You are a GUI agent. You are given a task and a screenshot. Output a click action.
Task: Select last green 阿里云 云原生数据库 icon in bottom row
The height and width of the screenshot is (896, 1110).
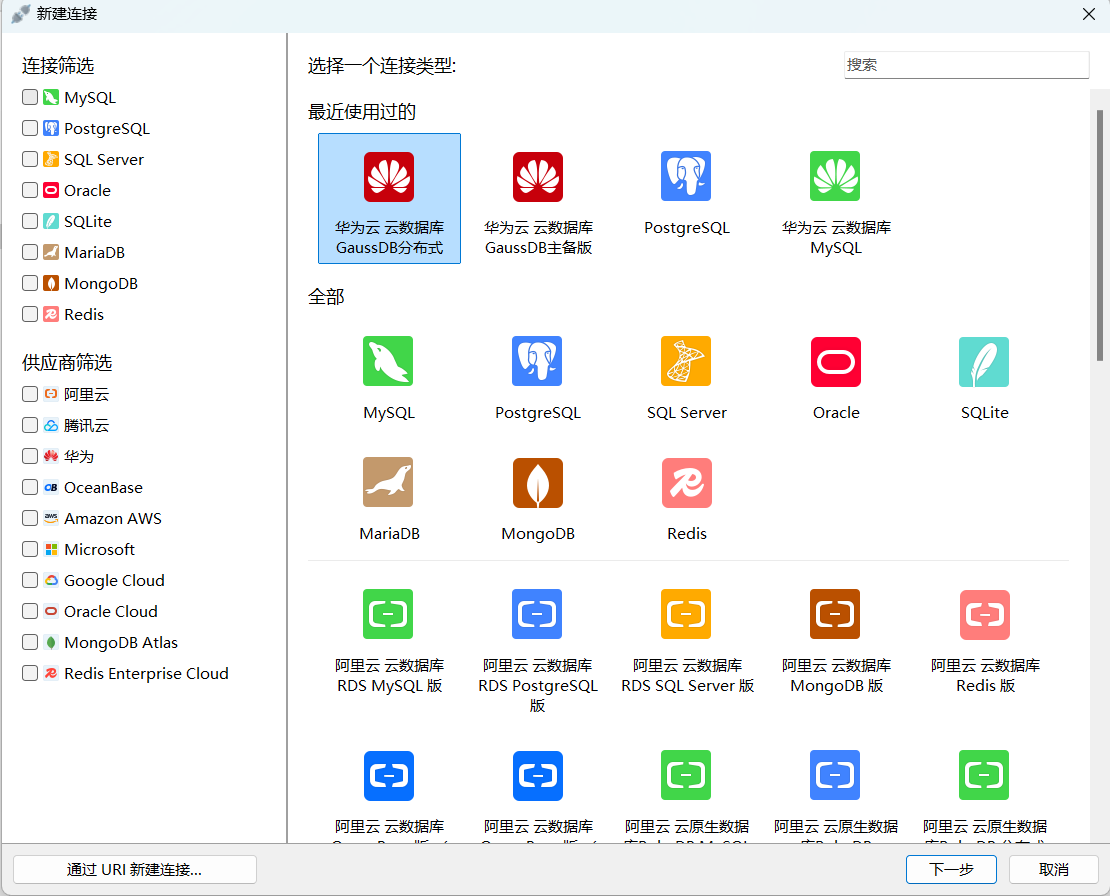coord(984,775)
